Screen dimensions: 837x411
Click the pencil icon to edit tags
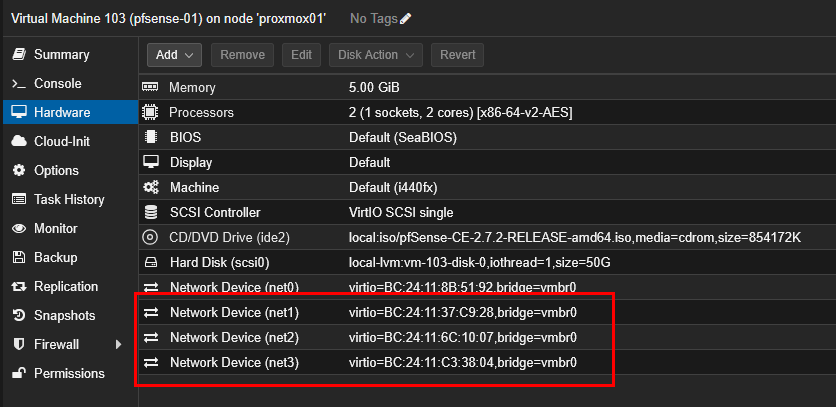point(405,19)
